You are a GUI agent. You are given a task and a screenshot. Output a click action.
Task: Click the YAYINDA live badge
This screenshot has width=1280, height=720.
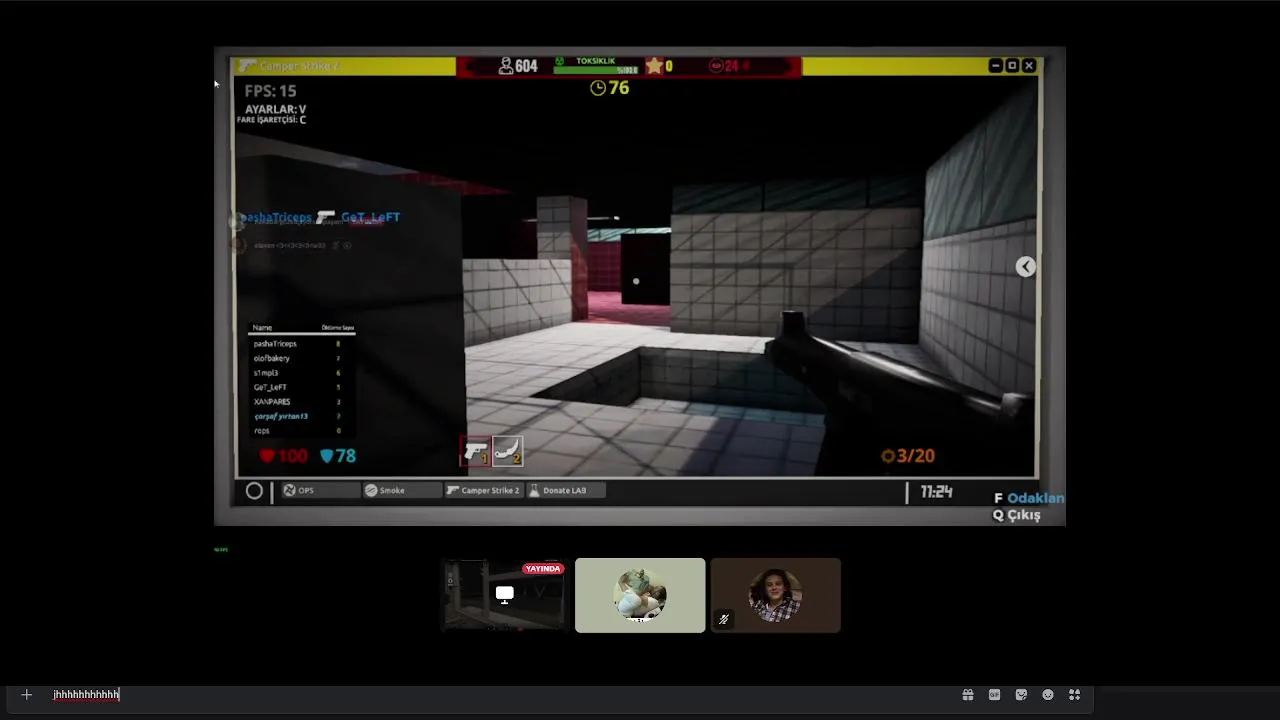pos(543,569)
